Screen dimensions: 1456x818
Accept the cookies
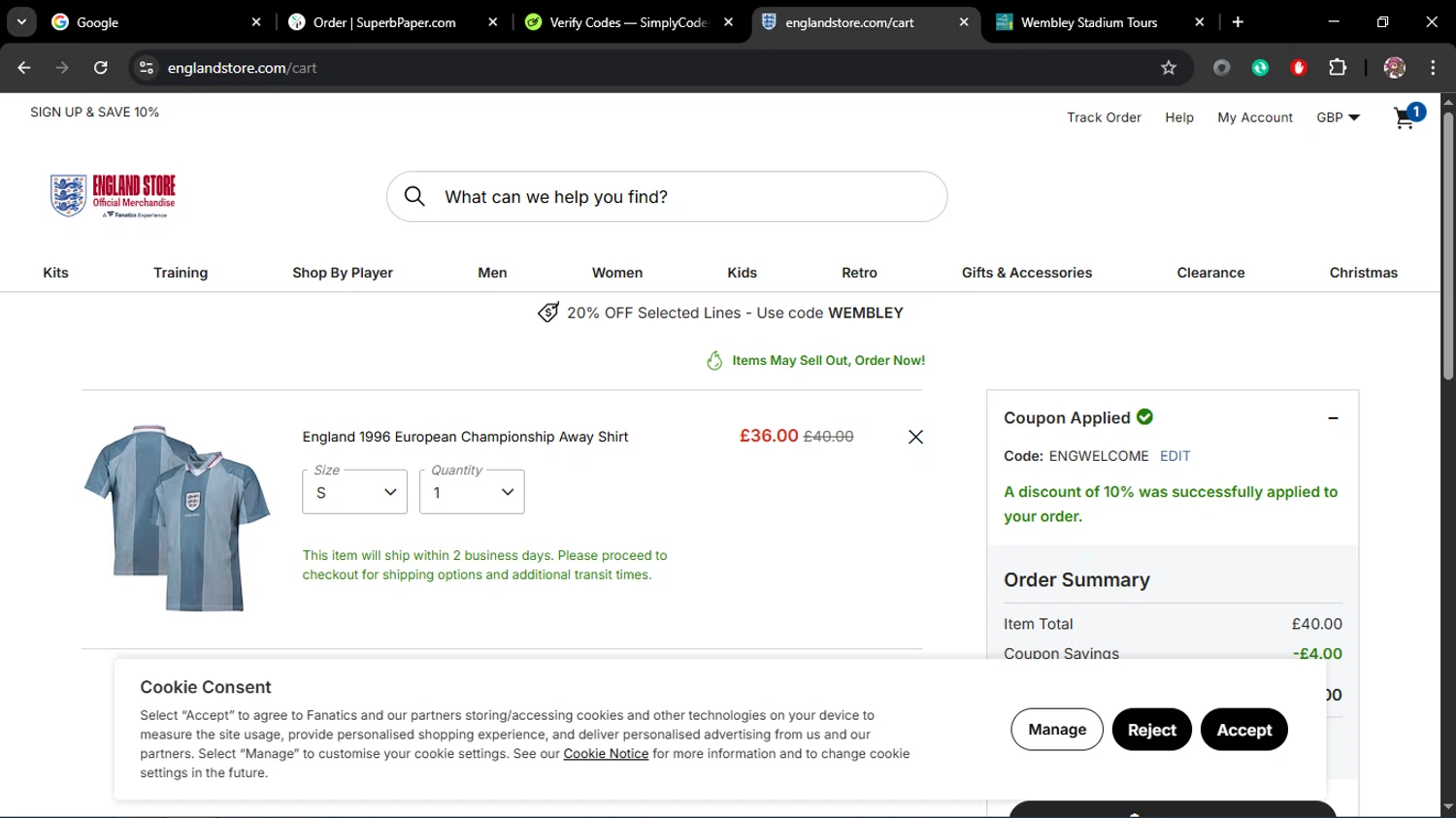point(1244,730)
